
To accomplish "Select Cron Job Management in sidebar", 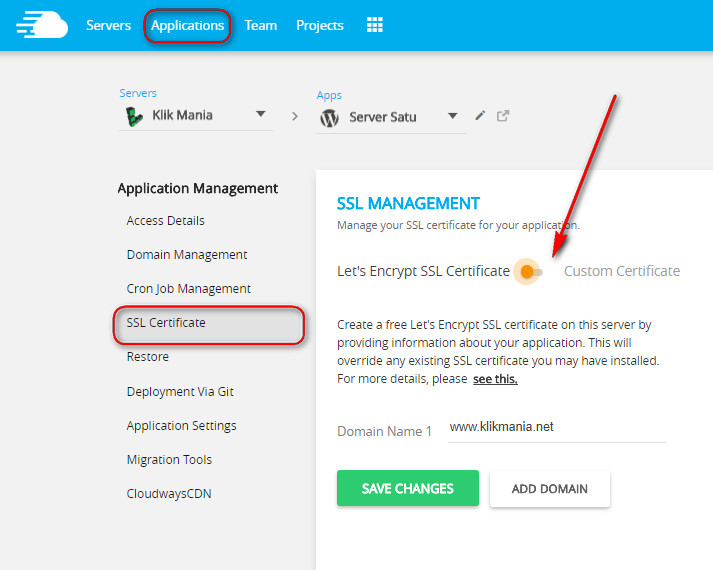I will click(189, 289).
